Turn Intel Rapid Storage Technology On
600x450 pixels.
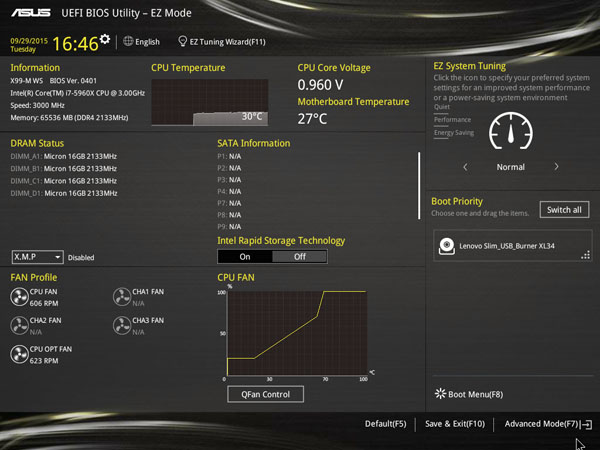coord(245,257)
